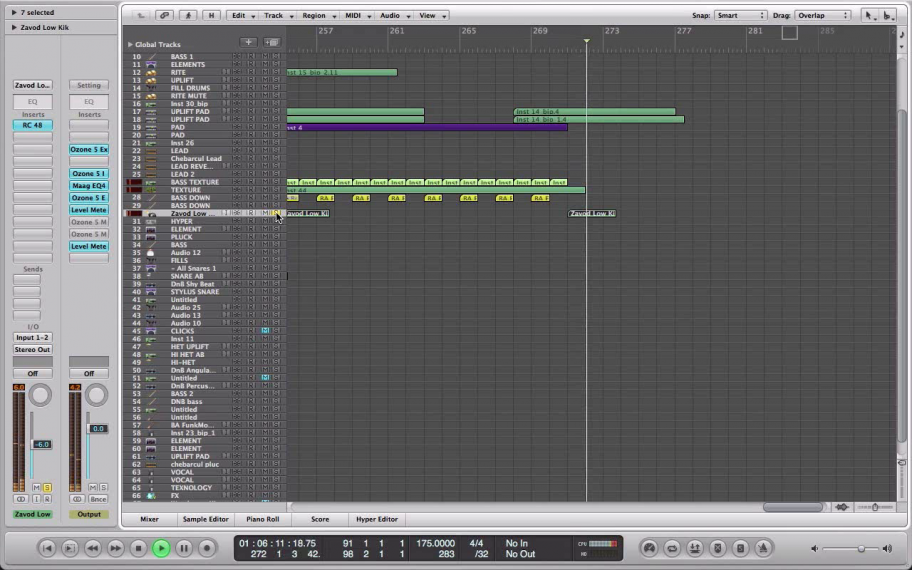Click the mute speaker icon
Image resolution: width=912 pixels, height=570 pixels.
click(x=814, y=548)
